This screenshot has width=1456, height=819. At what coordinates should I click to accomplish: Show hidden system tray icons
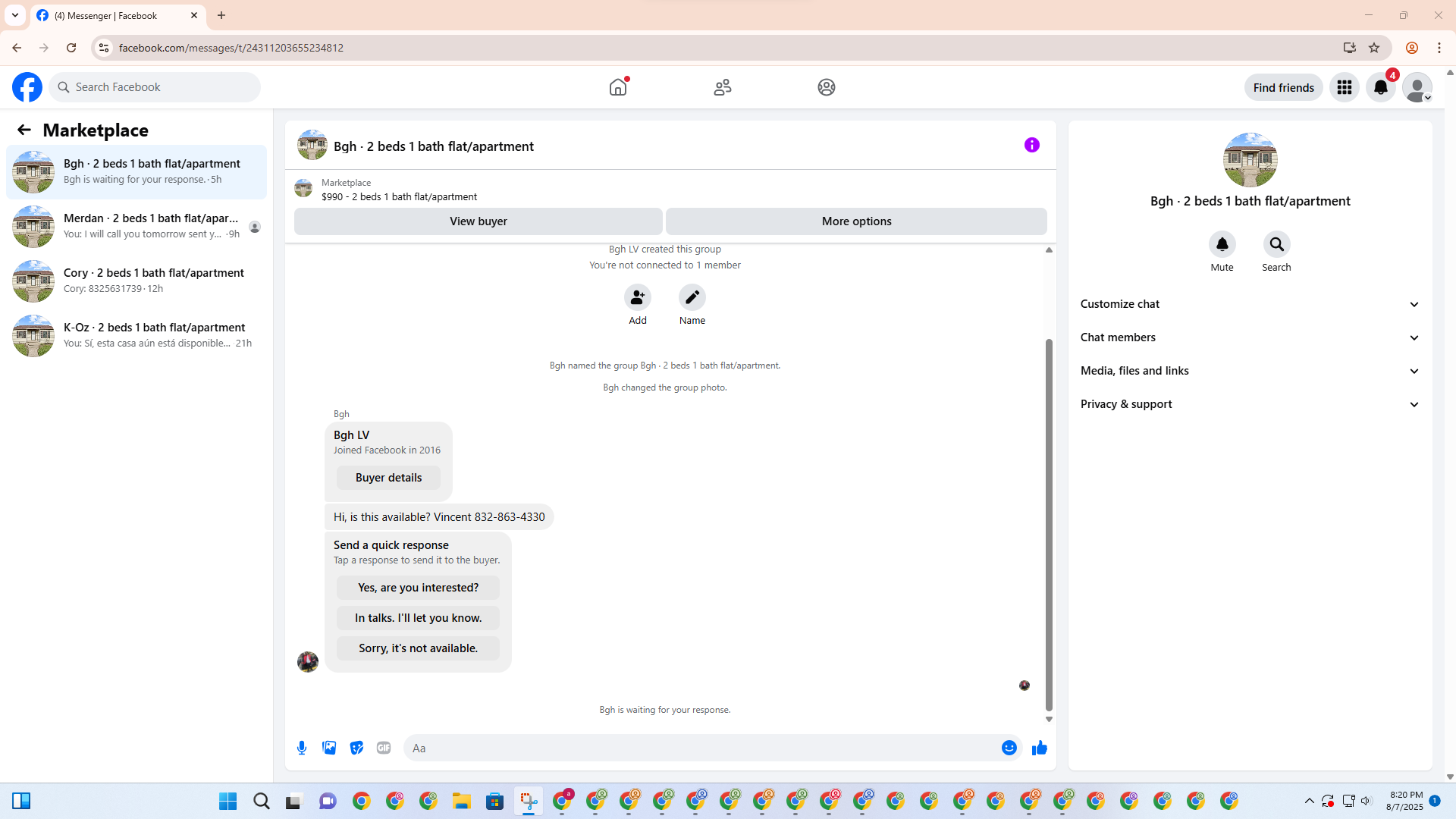[x=1310, y=801]
